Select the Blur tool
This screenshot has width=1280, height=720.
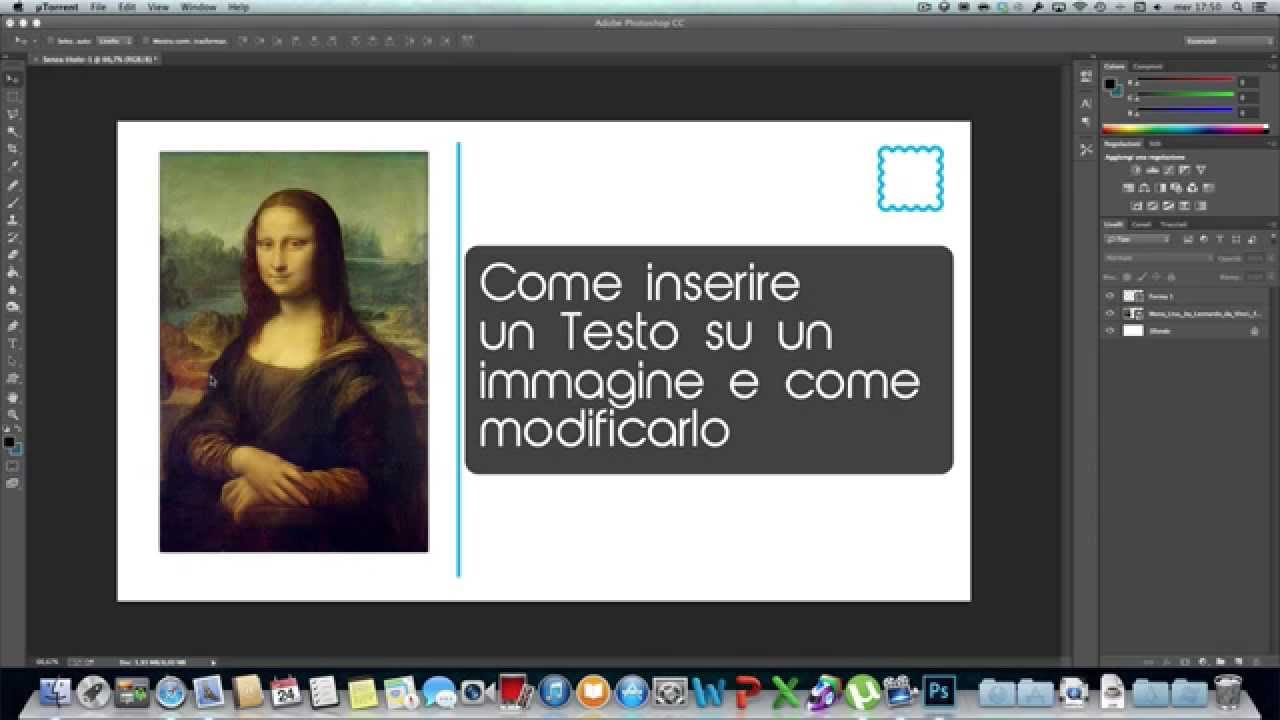13,289
